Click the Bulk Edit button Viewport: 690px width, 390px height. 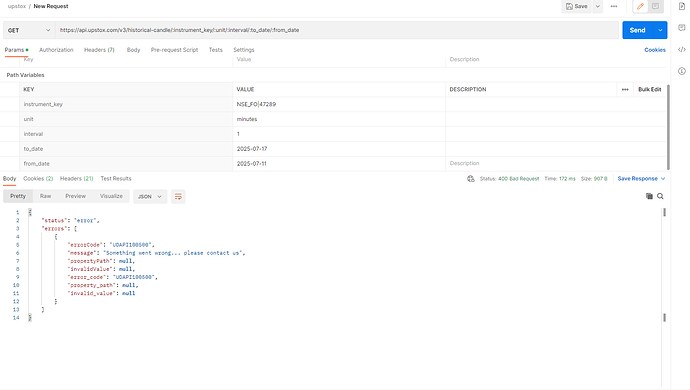pos(650,89)
